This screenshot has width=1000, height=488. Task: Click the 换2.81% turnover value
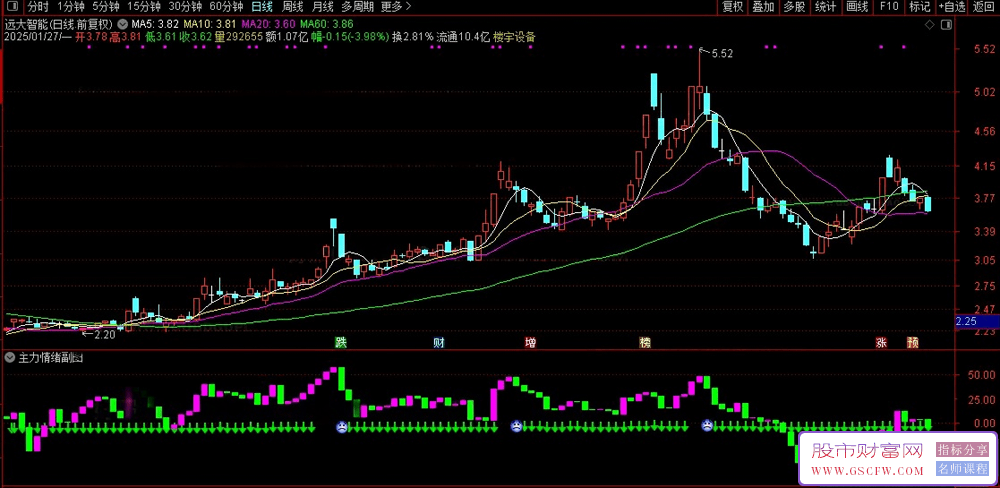[x=413, y=37]
